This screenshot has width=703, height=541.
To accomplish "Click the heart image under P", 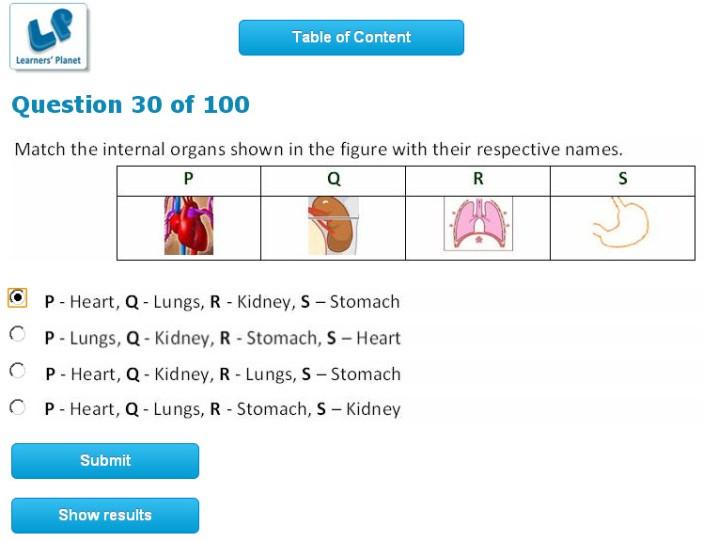I will [x=188, y=226].
